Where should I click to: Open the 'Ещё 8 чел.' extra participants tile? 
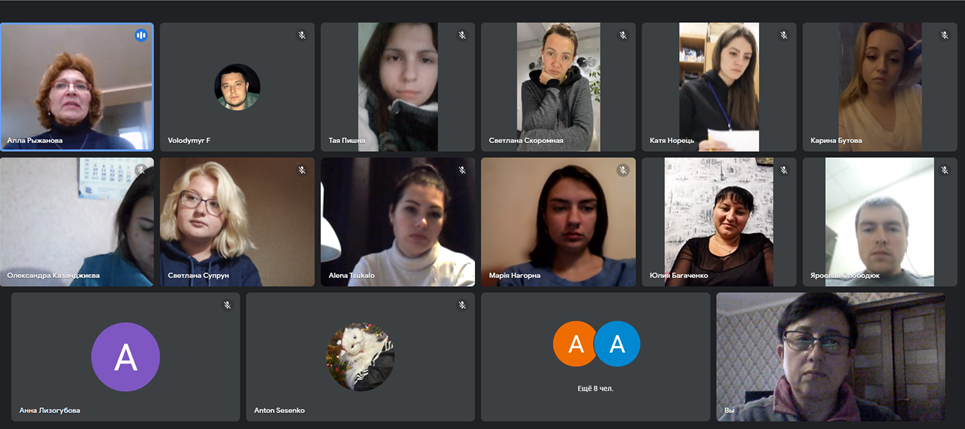coord(595,357)
